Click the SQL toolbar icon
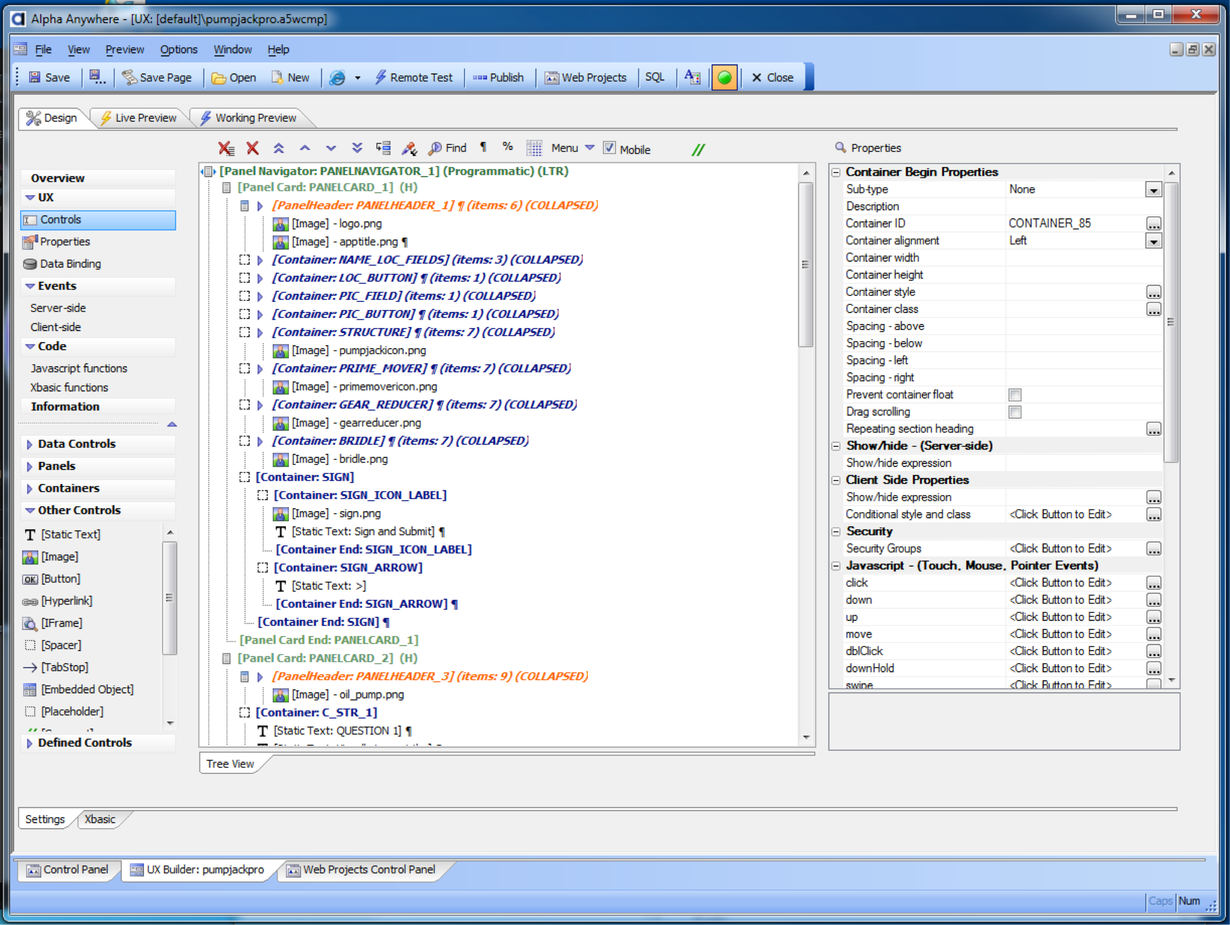This screenshot has width=1230, height=925. [x=655, y=76]
